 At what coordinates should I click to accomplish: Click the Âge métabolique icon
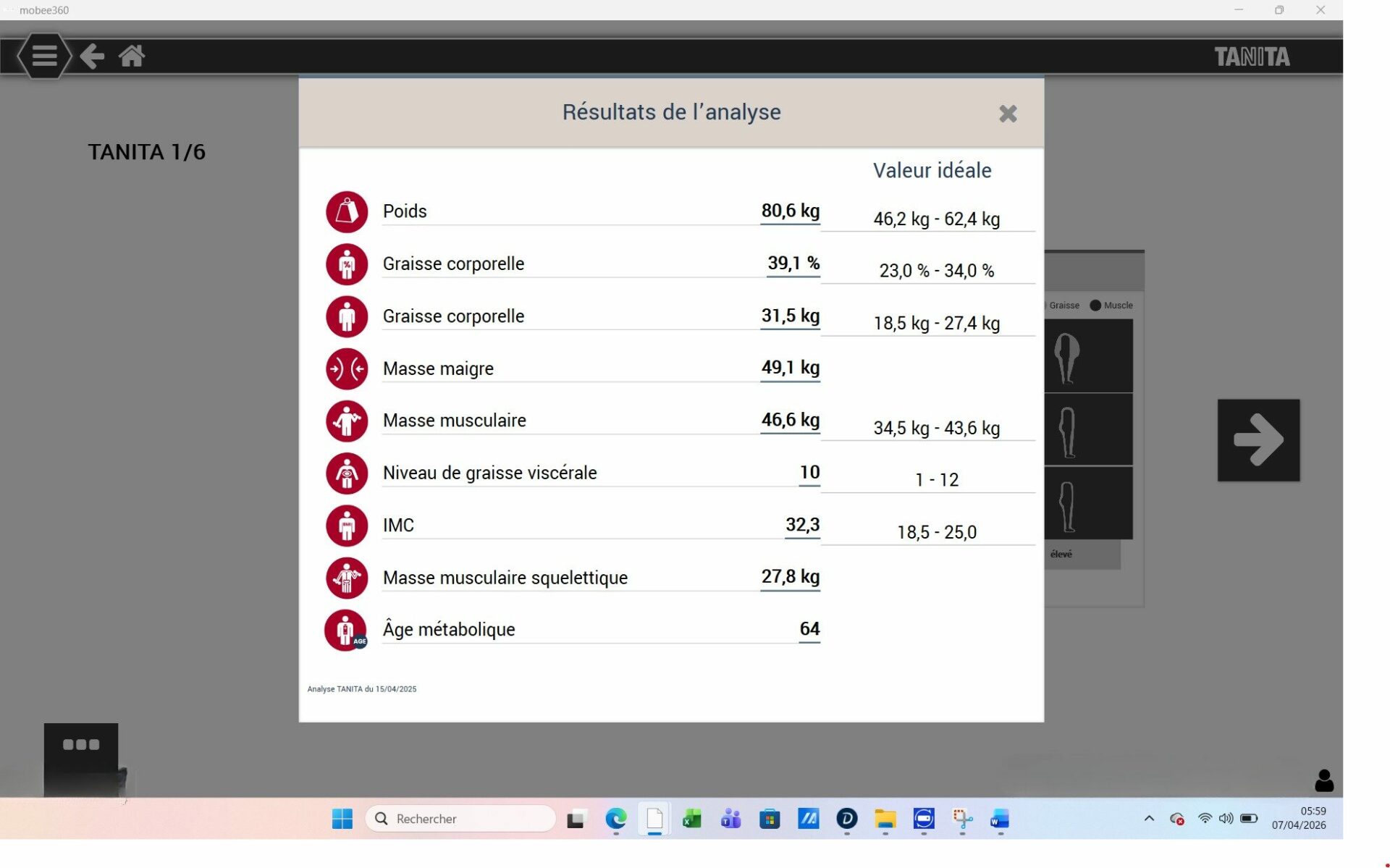(x=346, y=630)
